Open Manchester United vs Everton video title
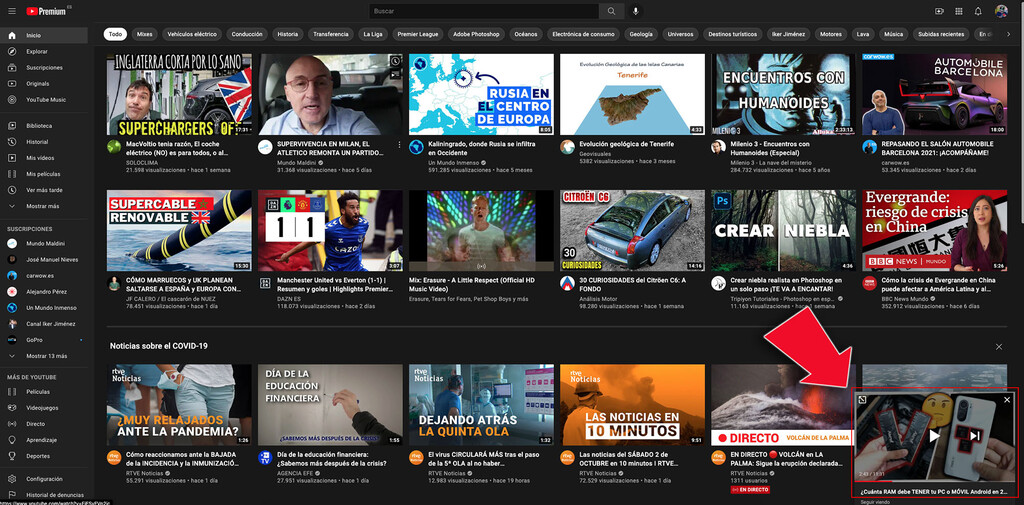The height and width of the screenshot is (505, 1024). click(334, 284)
